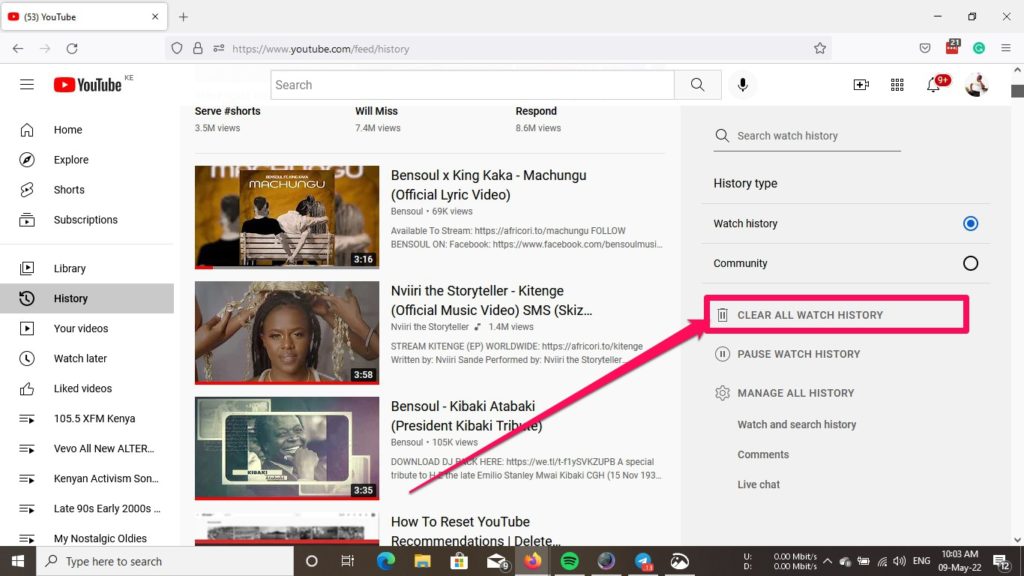Click the browser address bar URL

click(x=321, y=49)
